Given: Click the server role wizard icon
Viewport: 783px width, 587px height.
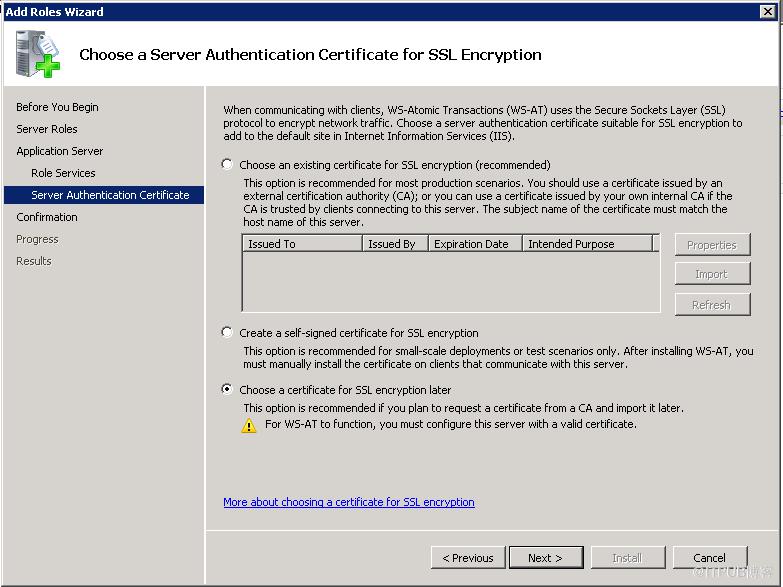Looking at the screenshot, I should click(x=37, y=54).
